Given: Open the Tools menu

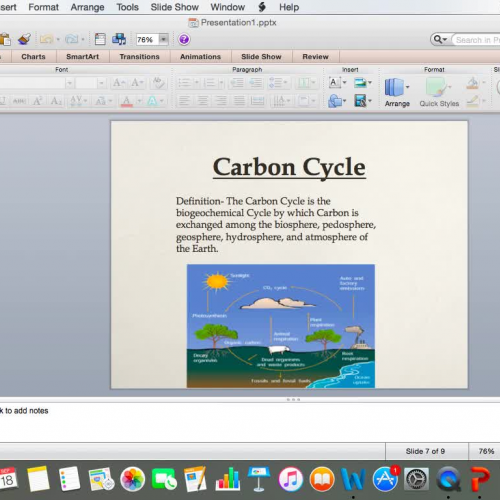Looking at the screenshot, I should click(127, 7).
